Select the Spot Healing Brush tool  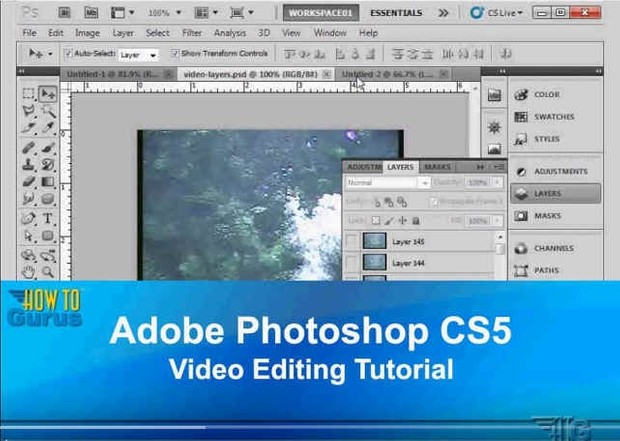(28, 148)
